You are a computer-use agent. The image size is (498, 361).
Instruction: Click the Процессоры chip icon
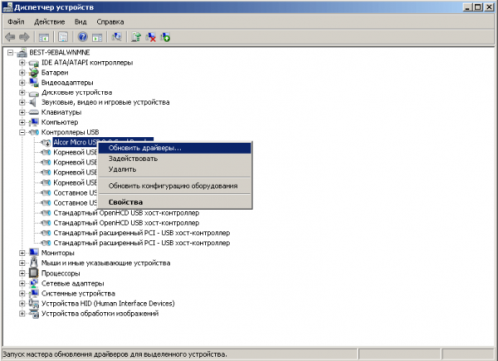(34, 273)
